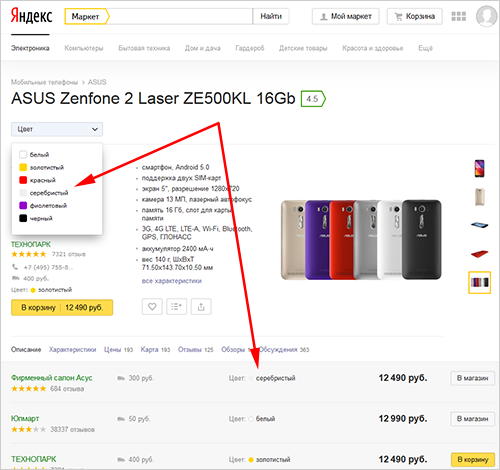Viewport: 500px width, 470px height.
Task: Select the белый color checkbox
Action: 23,155
